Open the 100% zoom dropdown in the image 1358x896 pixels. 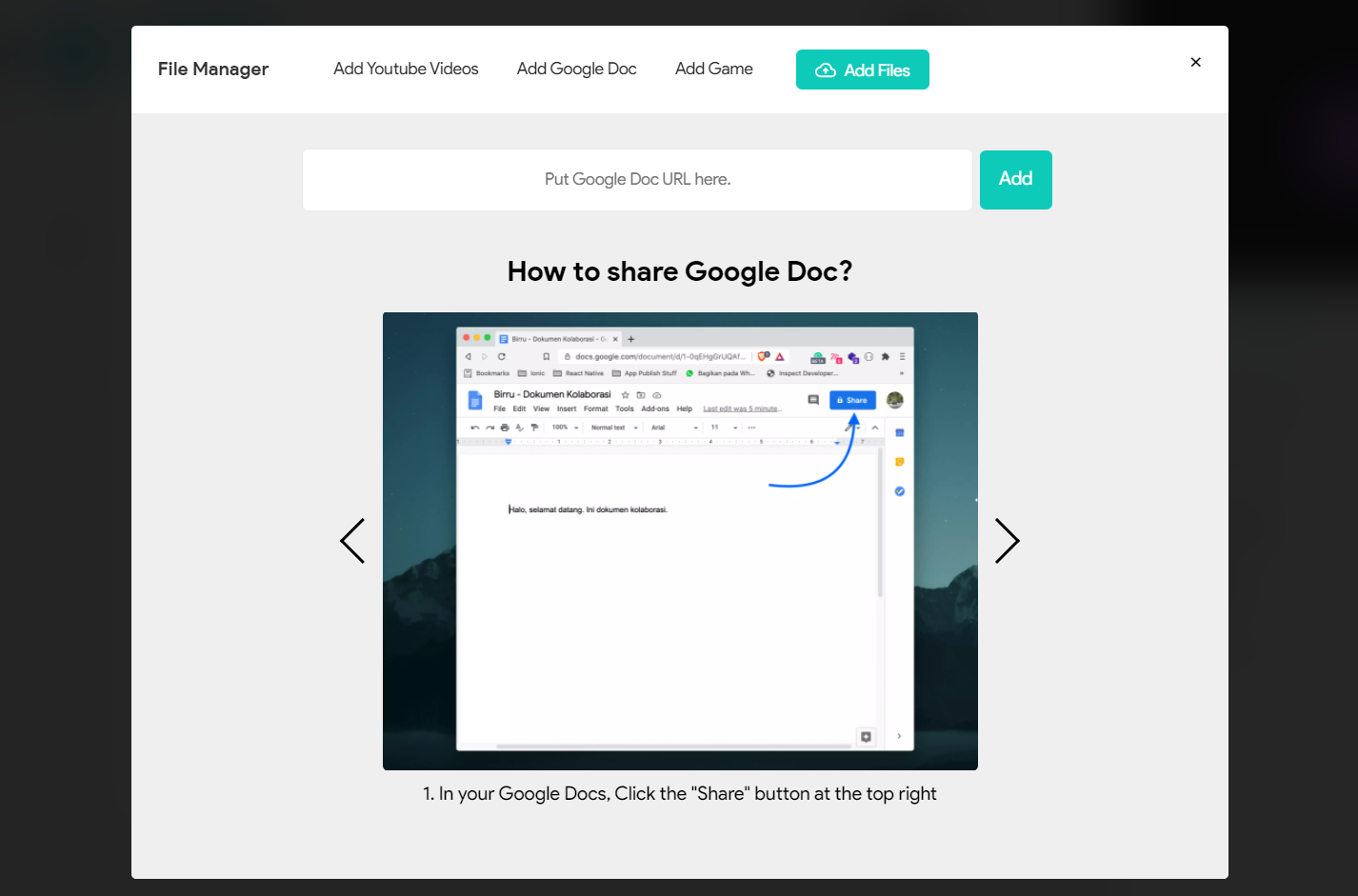pyautogui.click(x=565, y=428)
